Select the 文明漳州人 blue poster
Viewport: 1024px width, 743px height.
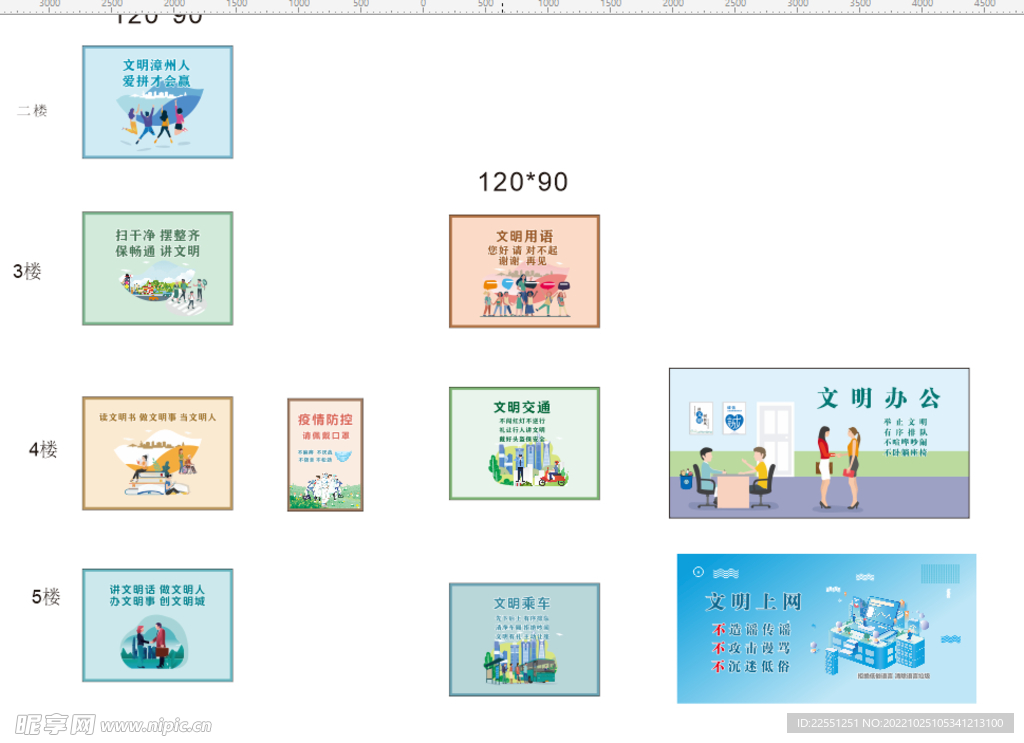pyautogui.click(x=157, y=102)
